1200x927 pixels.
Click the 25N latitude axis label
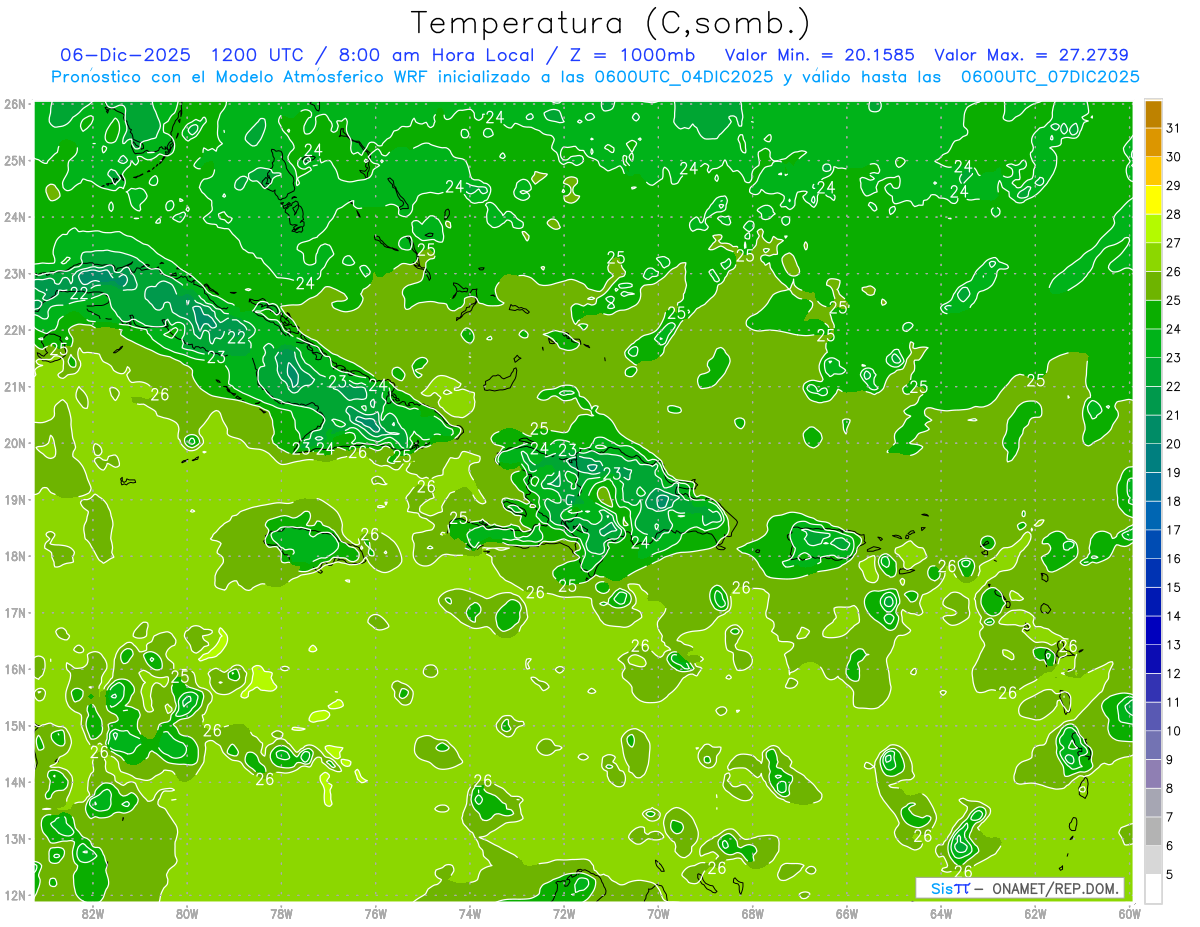tap(14, 160)
